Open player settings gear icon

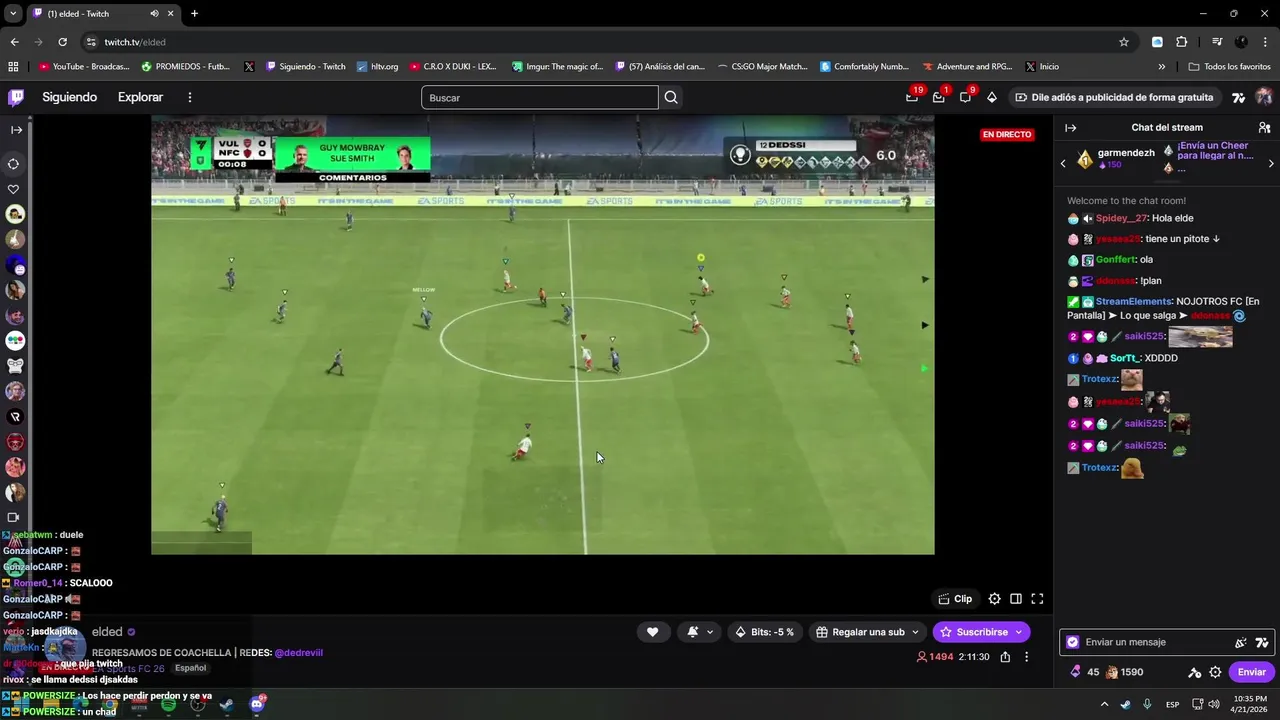click(994, 599)
